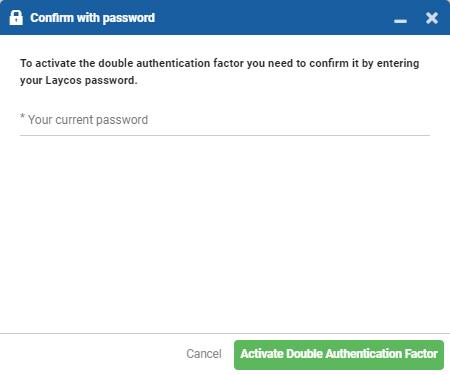Select the Confirm with password title text
Screen dimensions: 450x375
[x=93, y=18]
